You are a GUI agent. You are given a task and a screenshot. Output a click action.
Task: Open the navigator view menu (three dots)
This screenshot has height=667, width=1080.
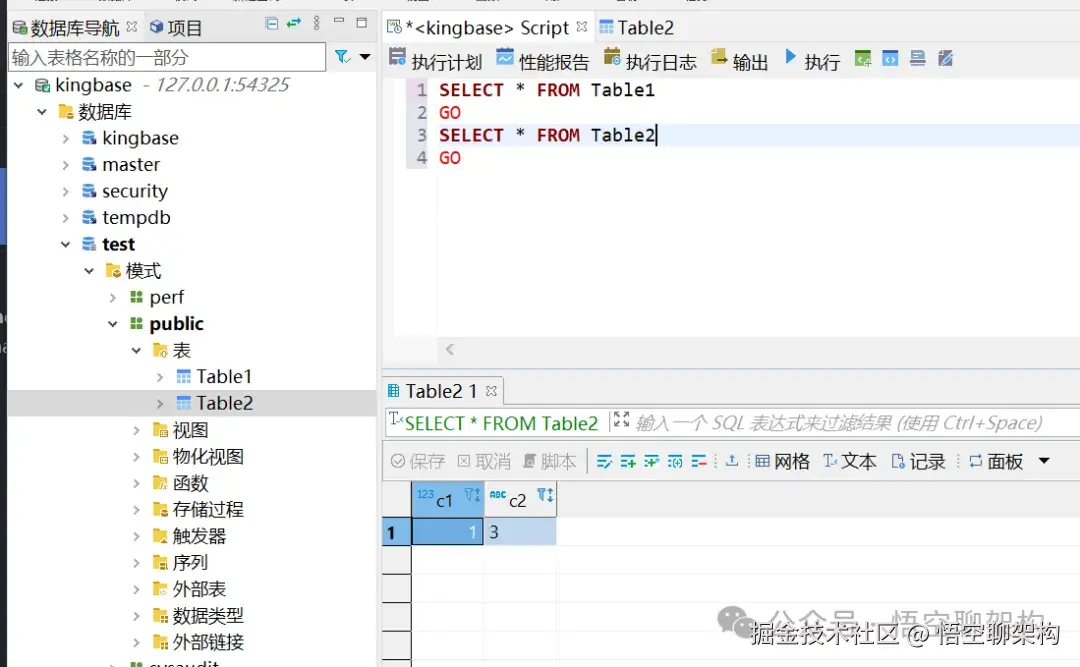point(316,23)
